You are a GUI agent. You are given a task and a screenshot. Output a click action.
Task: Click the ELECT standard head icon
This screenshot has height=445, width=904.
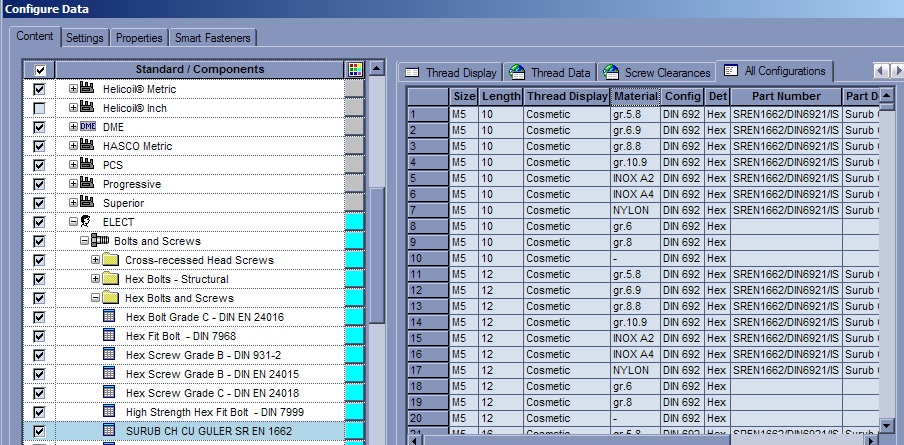pos(86,221)
